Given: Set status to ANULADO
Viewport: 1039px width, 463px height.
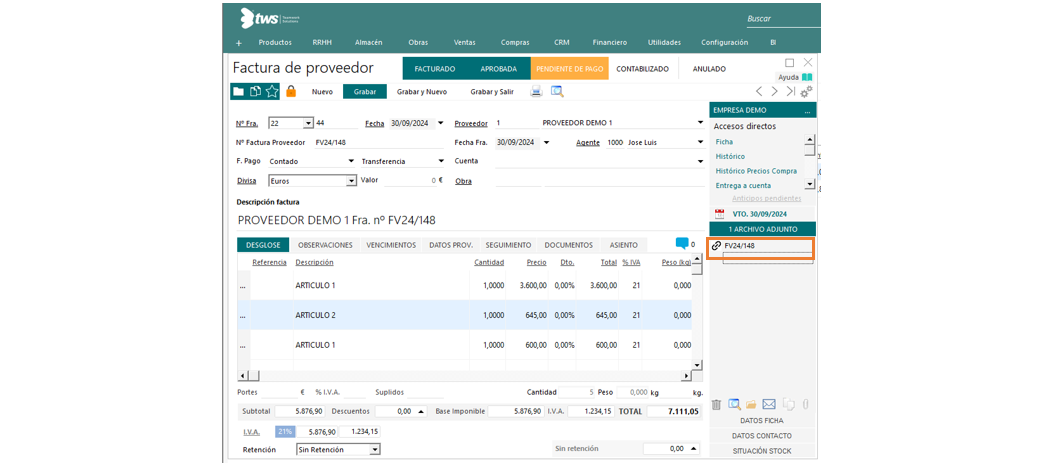Looking at the screenshot, I should click(709, 69).
